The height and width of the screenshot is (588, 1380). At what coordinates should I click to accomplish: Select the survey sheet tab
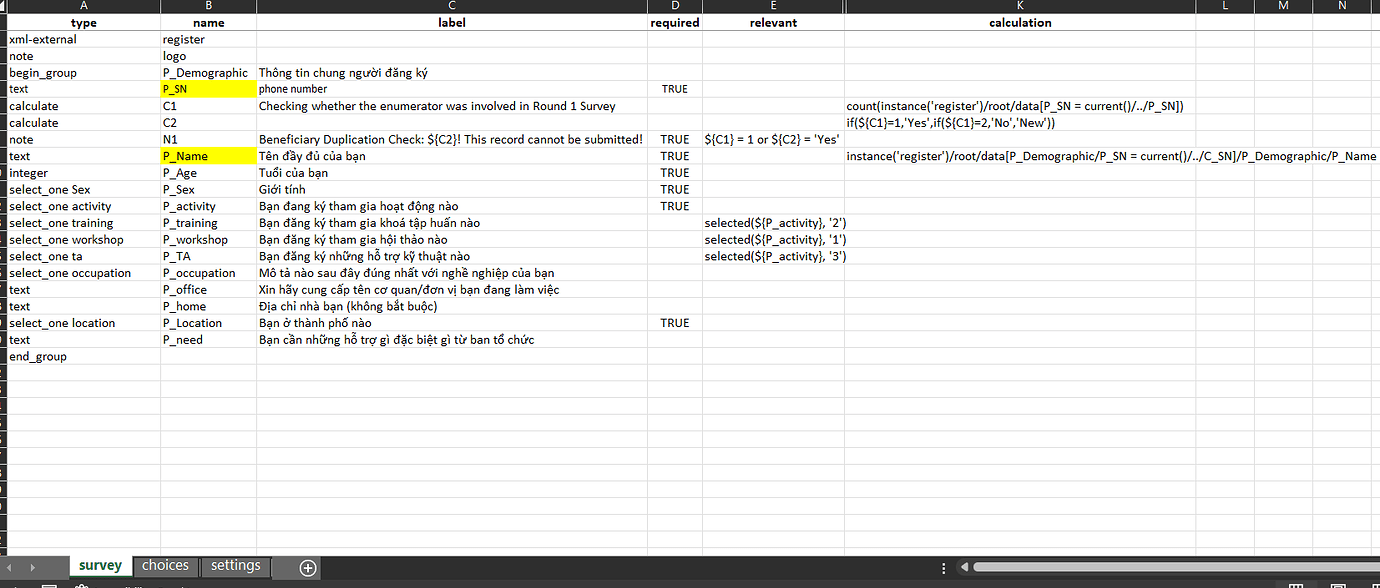[x=100, y=565]
